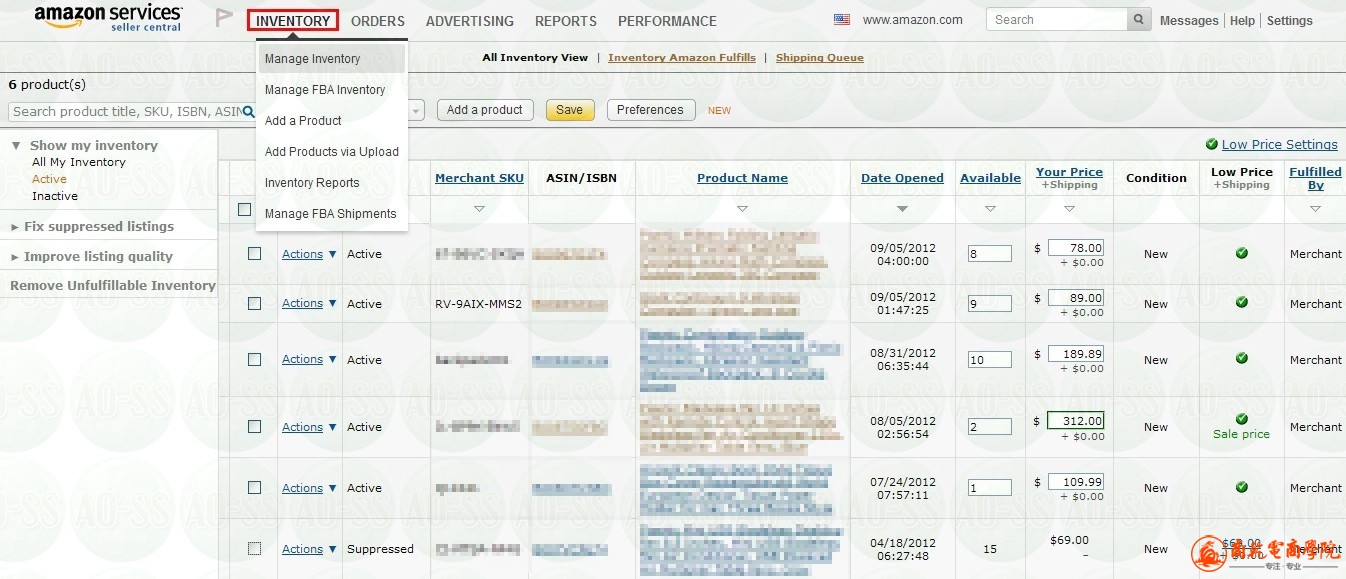1346x579 pixels.
Task: Open the REPORTS menu
Action: coord(566,21)
